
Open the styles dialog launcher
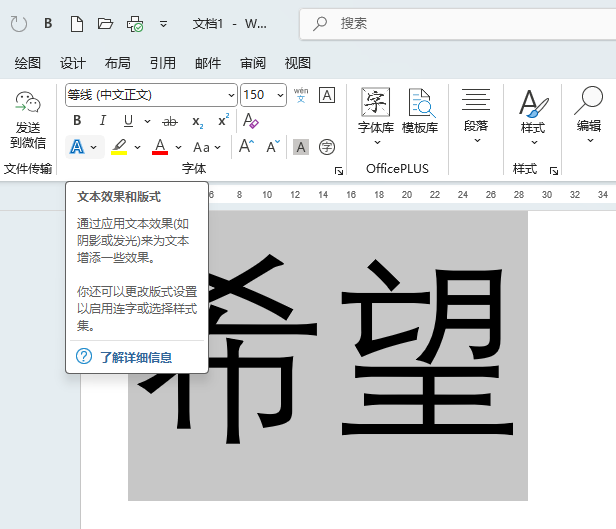(554, 171)
